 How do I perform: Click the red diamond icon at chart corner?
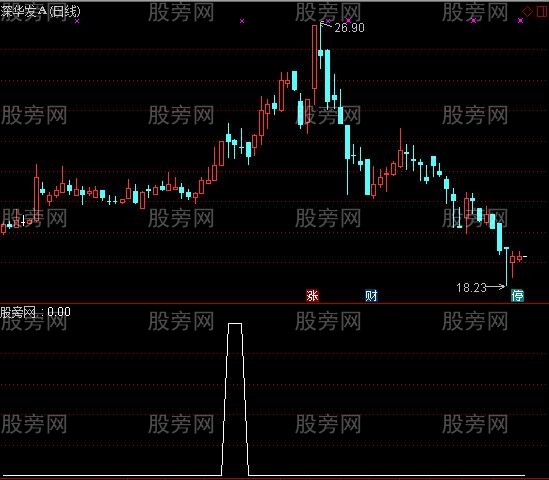click(527, 12)
